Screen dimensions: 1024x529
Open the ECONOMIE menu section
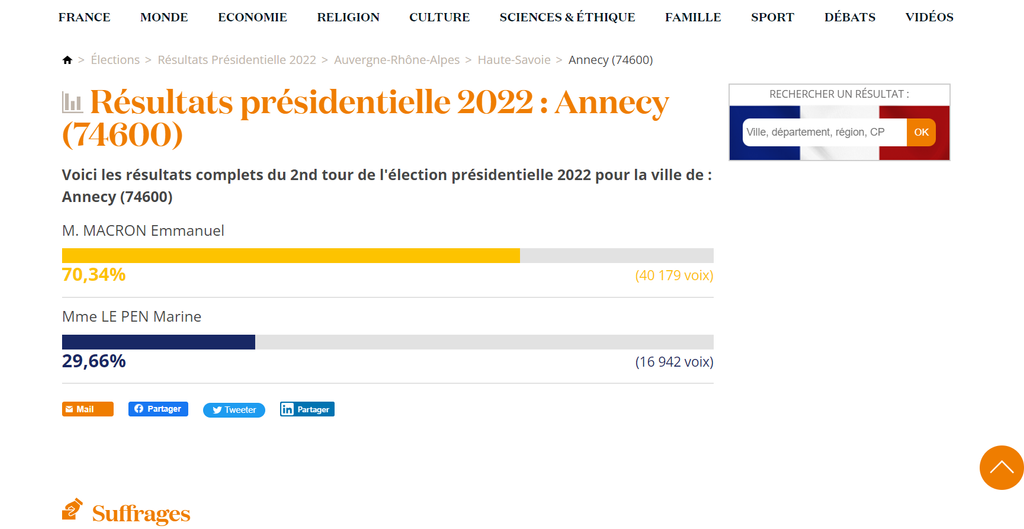point(252,17)
